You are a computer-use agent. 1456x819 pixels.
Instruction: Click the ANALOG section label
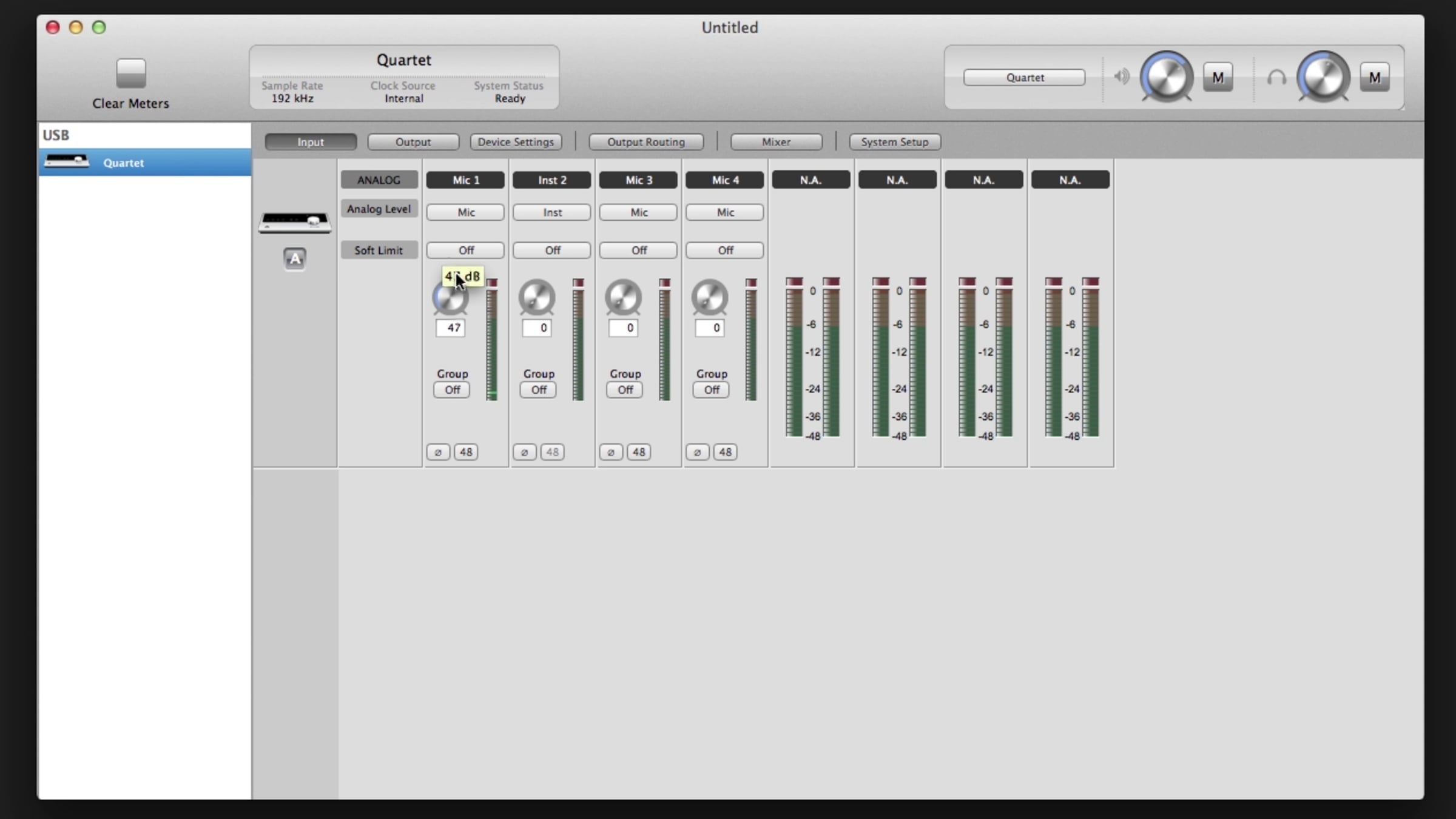379,180
